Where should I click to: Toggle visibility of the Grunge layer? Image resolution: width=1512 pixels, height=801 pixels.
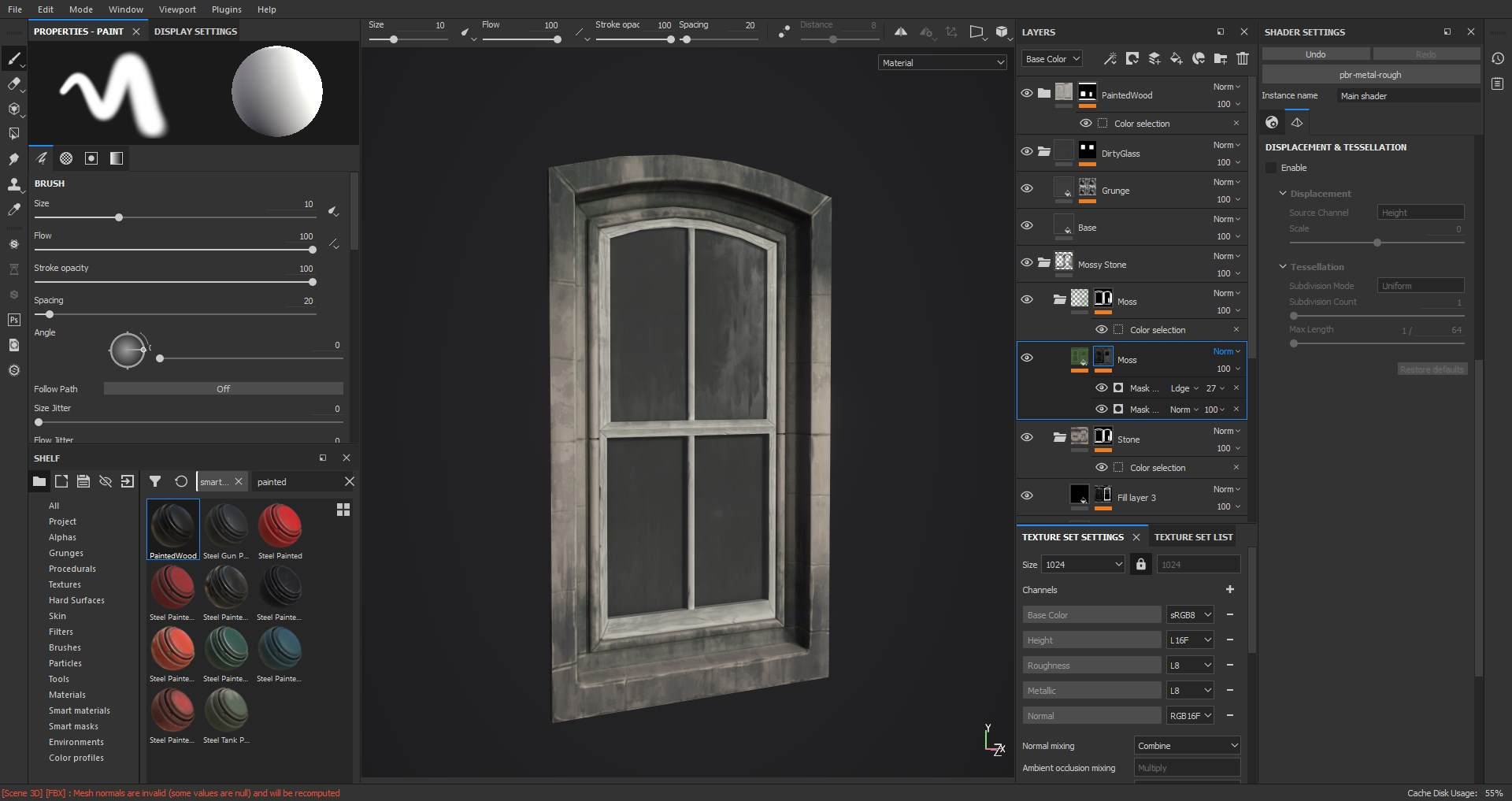tap(1027, 188)
